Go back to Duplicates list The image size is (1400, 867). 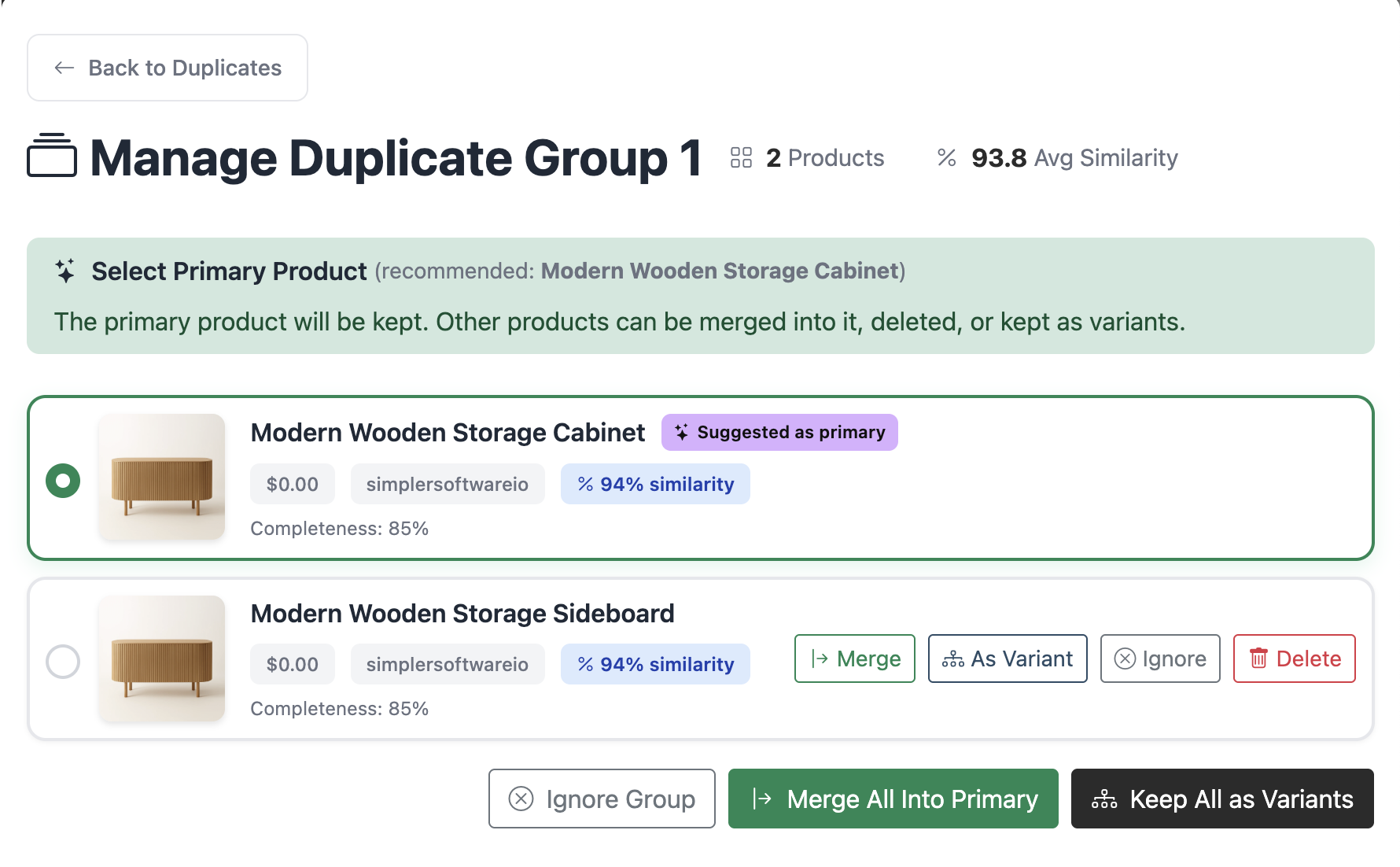[168, 68]
